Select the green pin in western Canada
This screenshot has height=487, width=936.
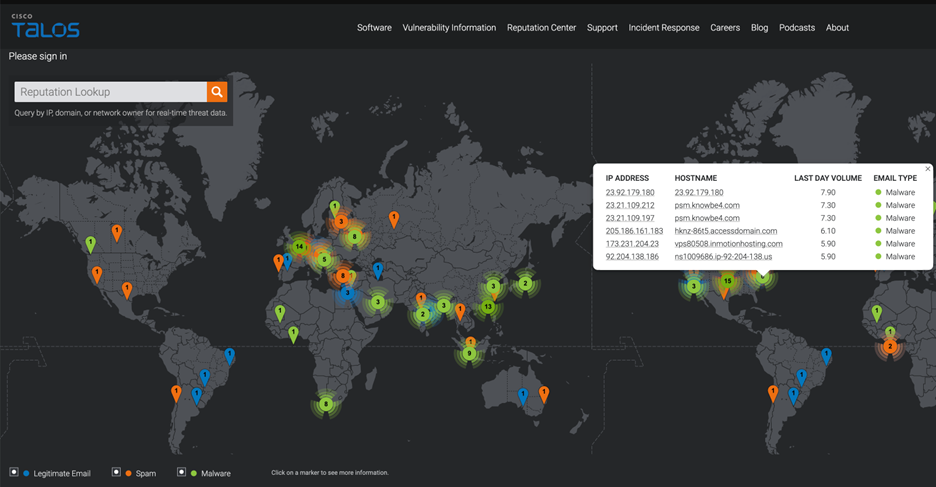click(90, 244)
